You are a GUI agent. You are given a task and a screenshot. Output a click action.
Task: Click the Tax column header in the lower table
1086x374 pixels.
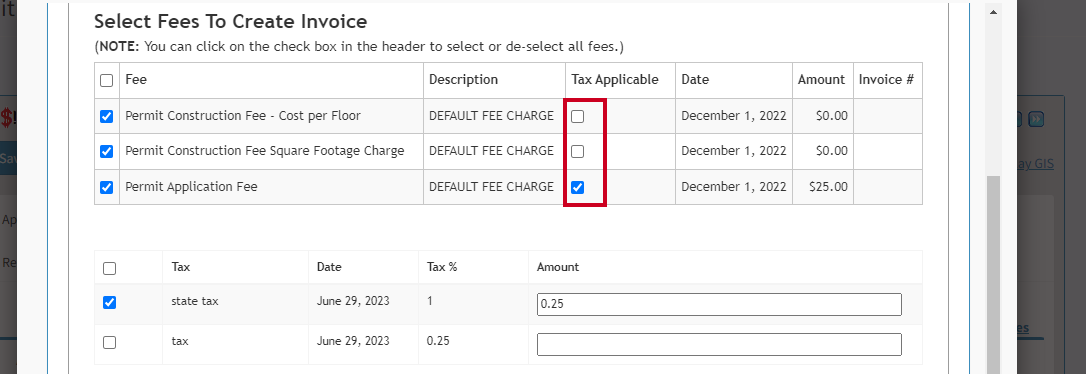181,267
